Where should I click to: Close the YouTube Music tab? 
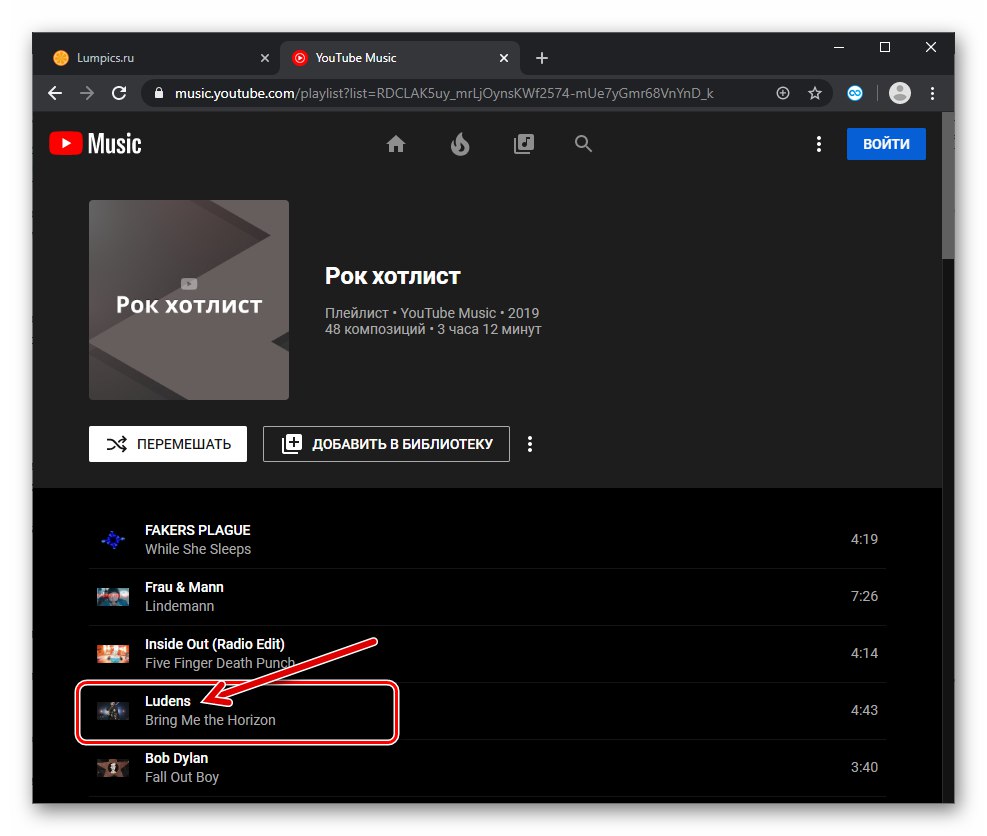[504, 58]
